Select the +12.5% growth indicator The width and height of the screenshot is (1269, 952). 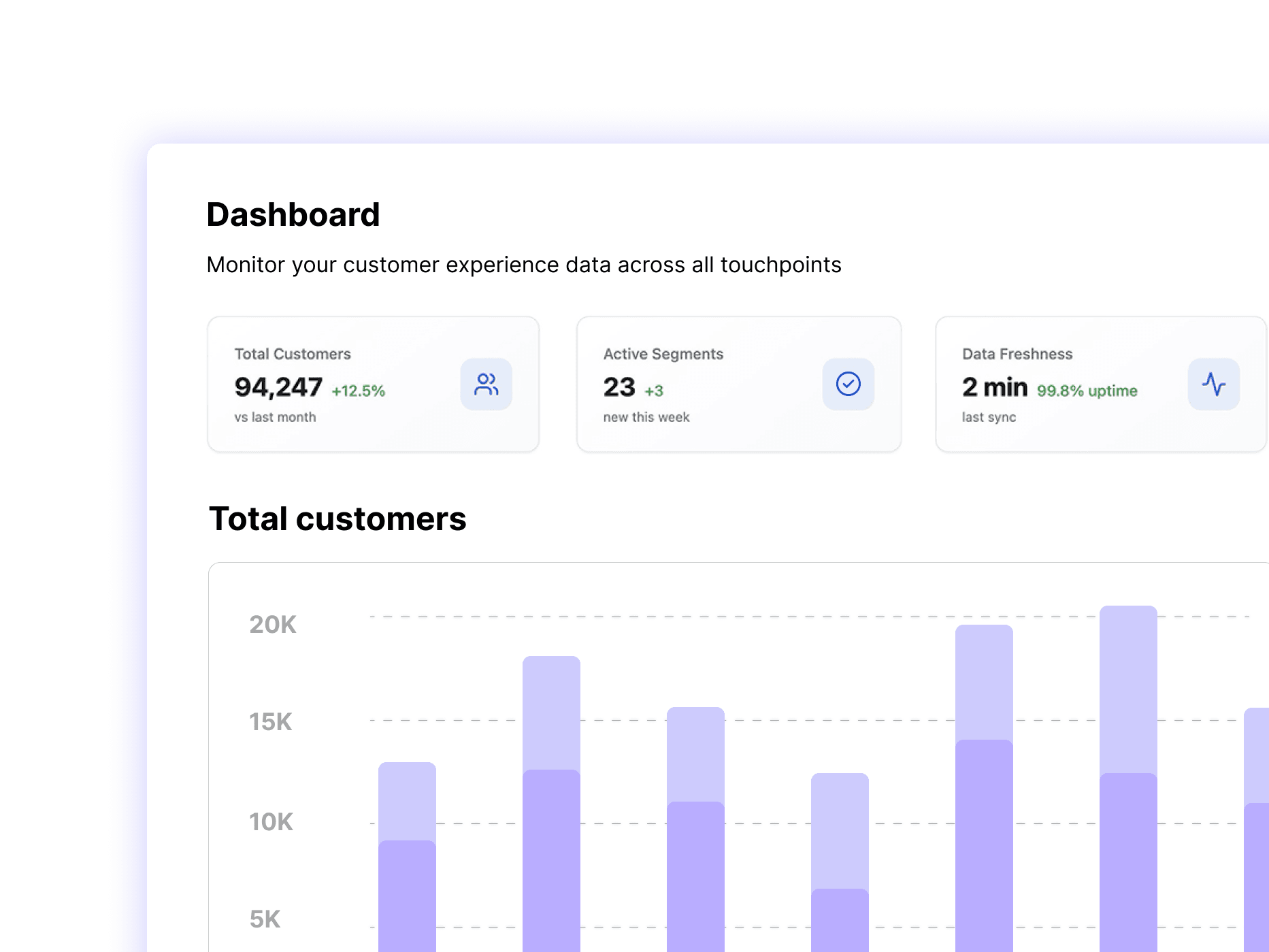359,391
